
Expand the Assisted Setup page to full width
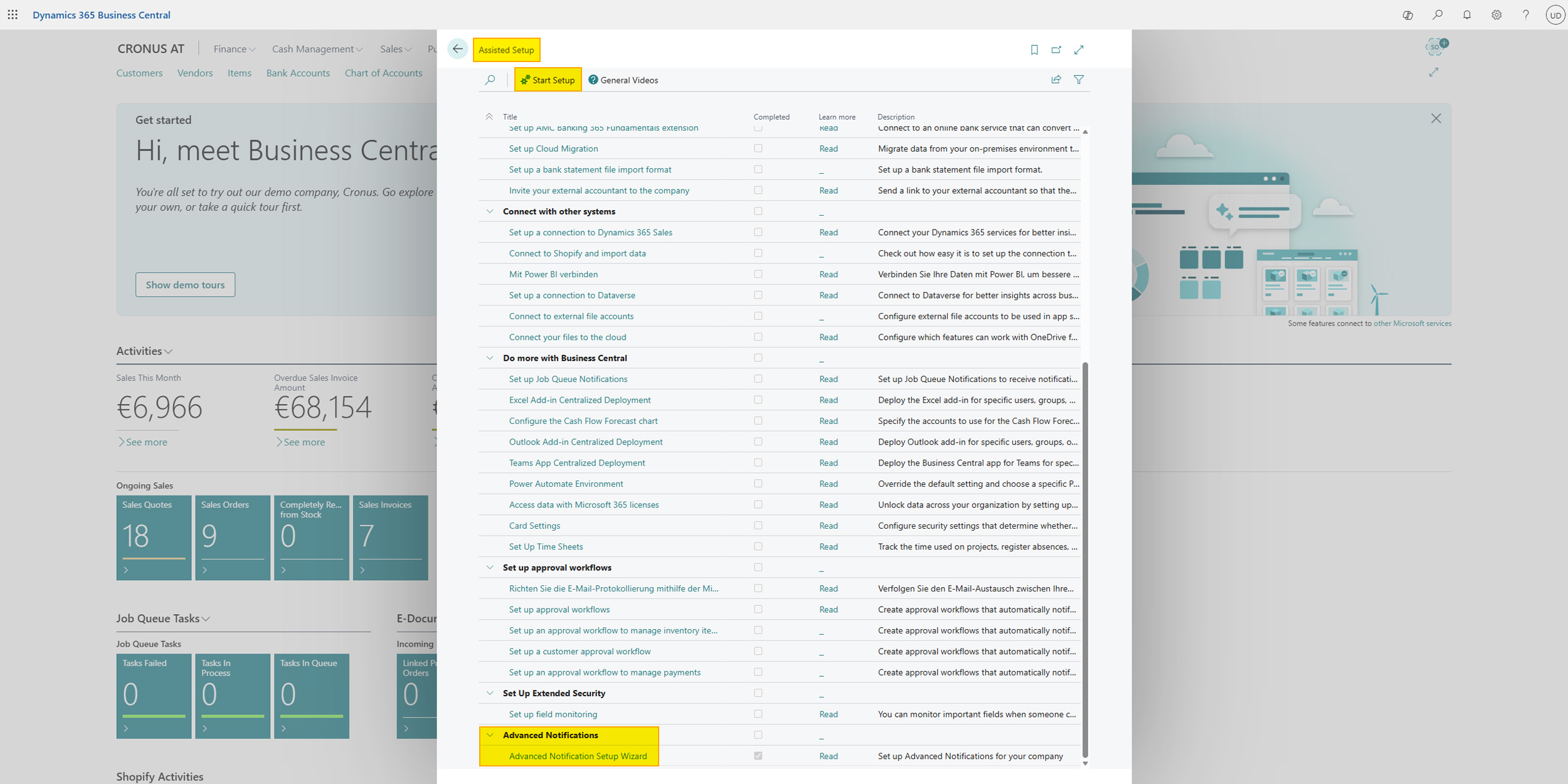[x=1079, y=50]
